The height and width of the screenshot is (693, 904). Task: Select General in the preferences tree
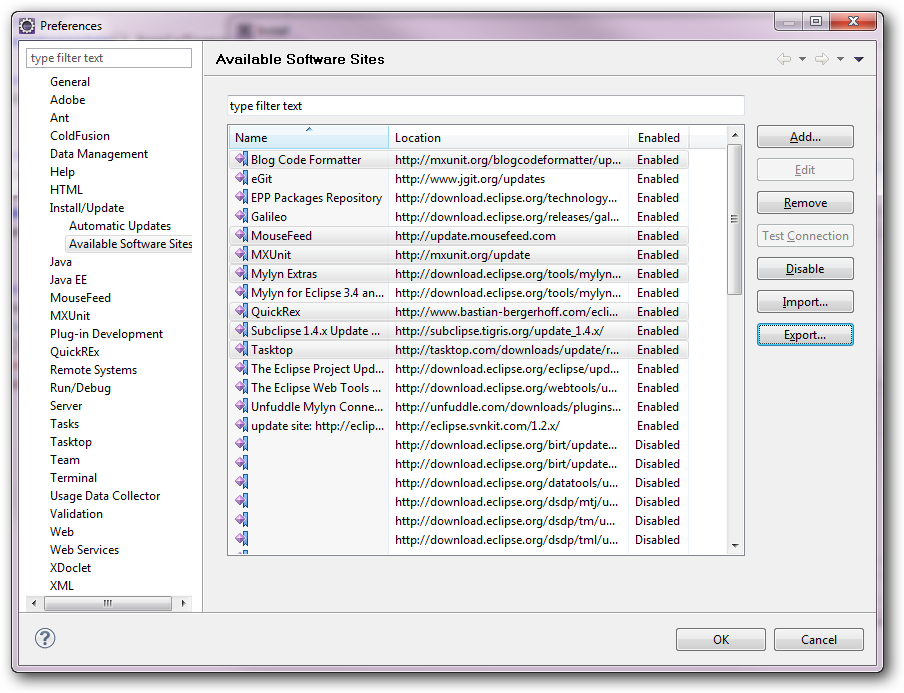pyautogui.click(x=70, y=82)
